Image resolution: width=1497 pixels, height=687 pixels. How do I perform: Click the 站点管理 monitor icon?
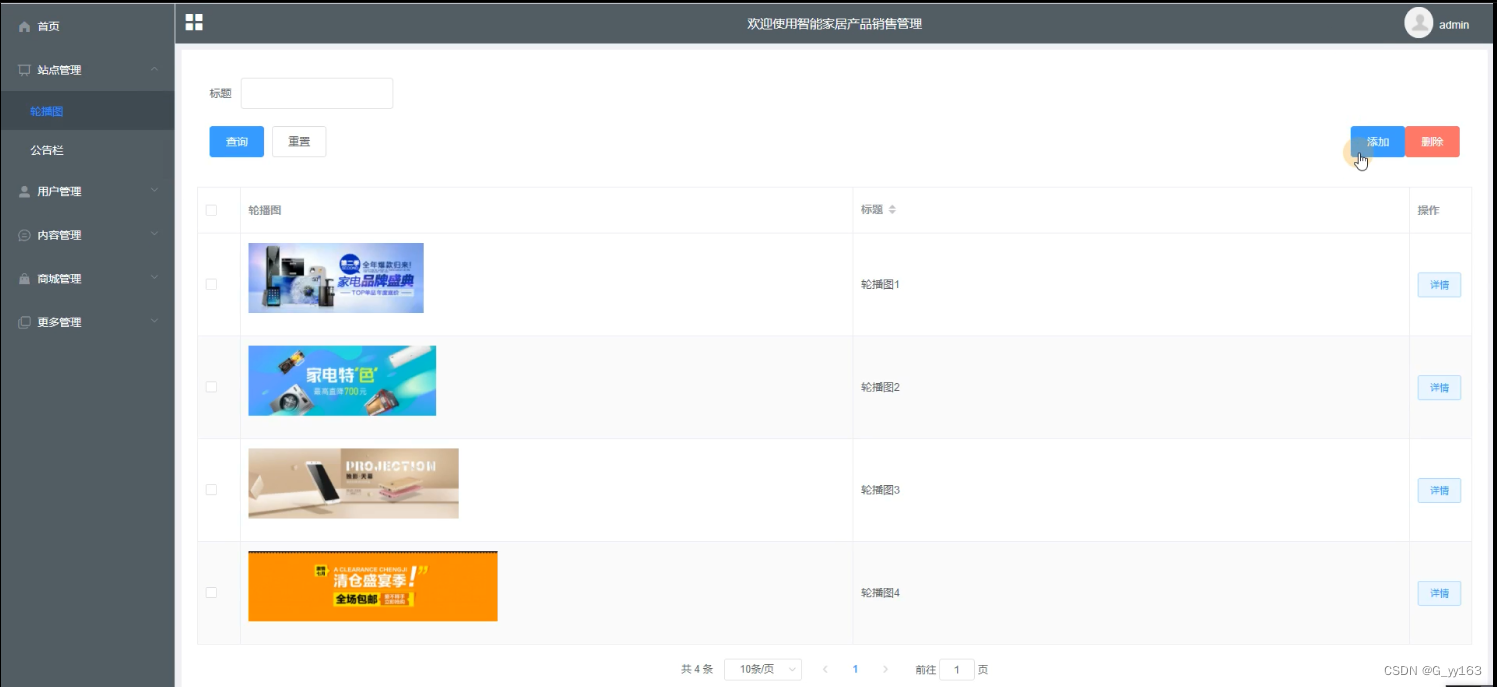pos(25,70)
